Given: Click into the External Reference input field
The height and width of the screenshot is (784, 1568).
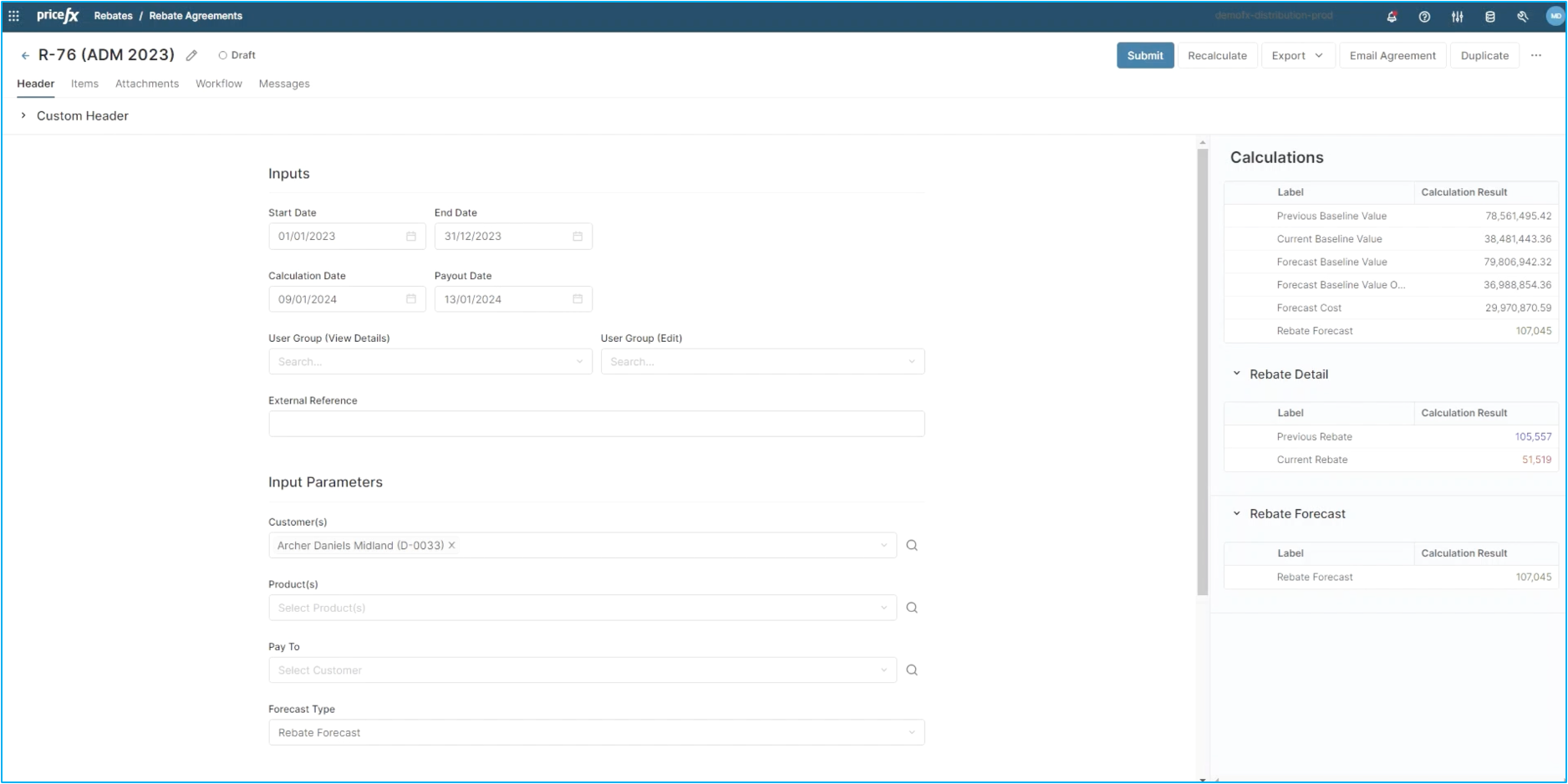Looking at the screenshot, I should click(596, 425).
